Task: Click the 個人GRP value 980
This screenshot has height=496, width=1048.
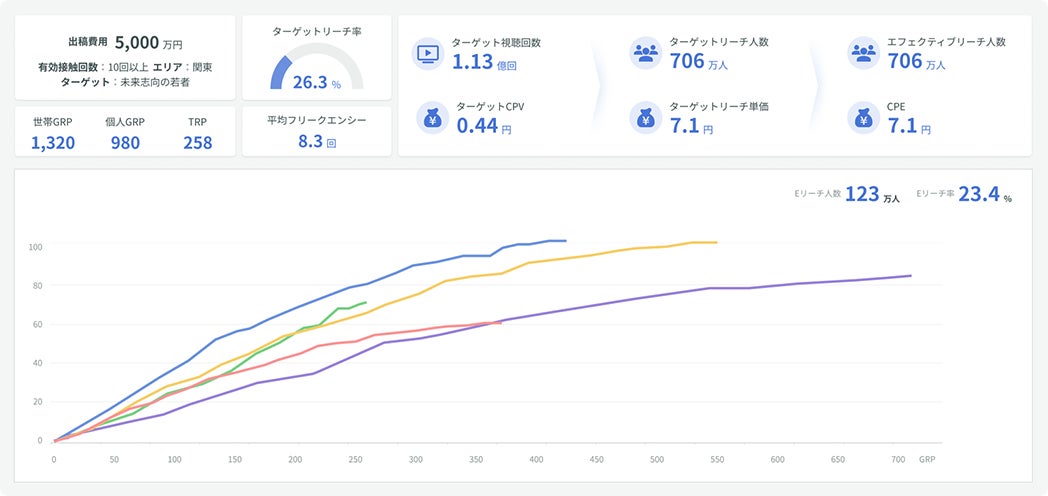Action: pos(125,142)
